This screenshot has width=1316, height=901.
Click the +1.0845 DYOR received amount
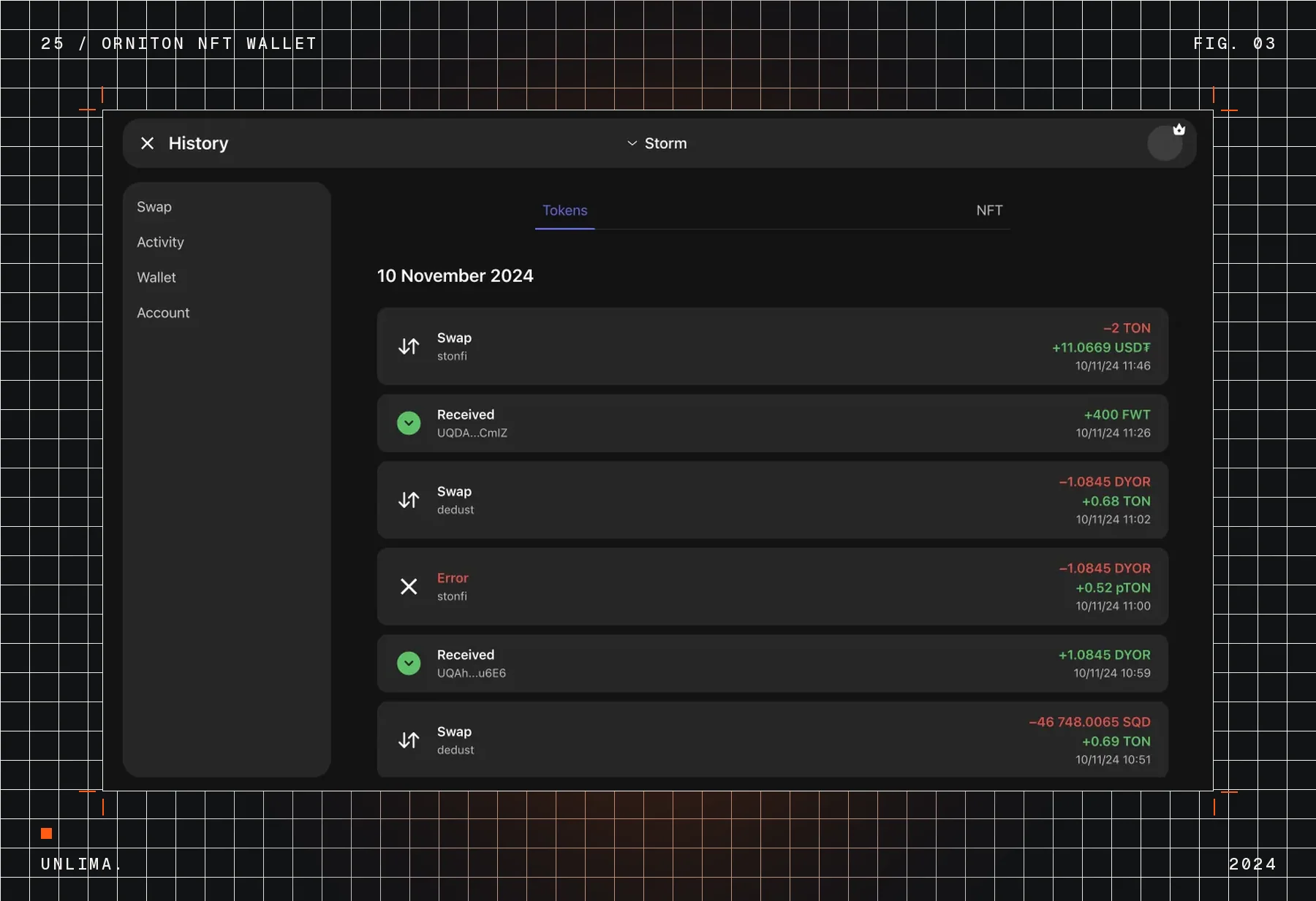coord(1104,655)
